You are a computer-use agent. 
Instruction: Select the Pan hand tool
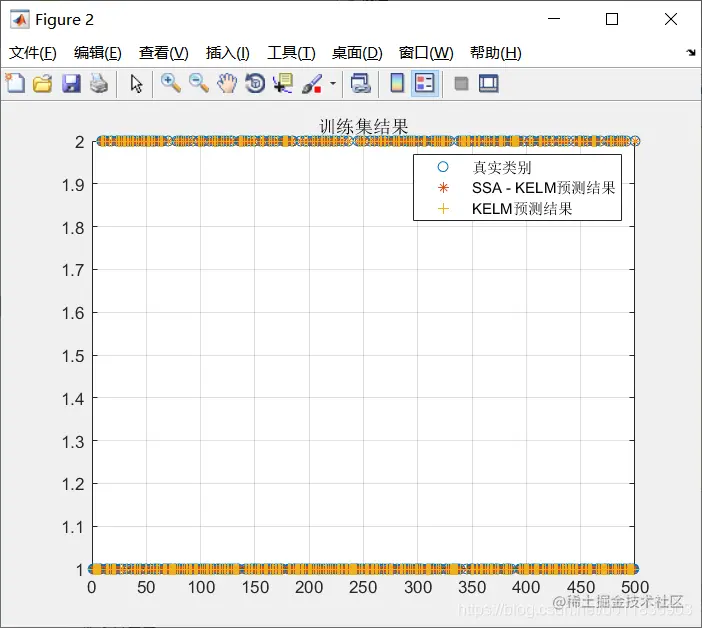pyautogui.click(x=227, y=84)
